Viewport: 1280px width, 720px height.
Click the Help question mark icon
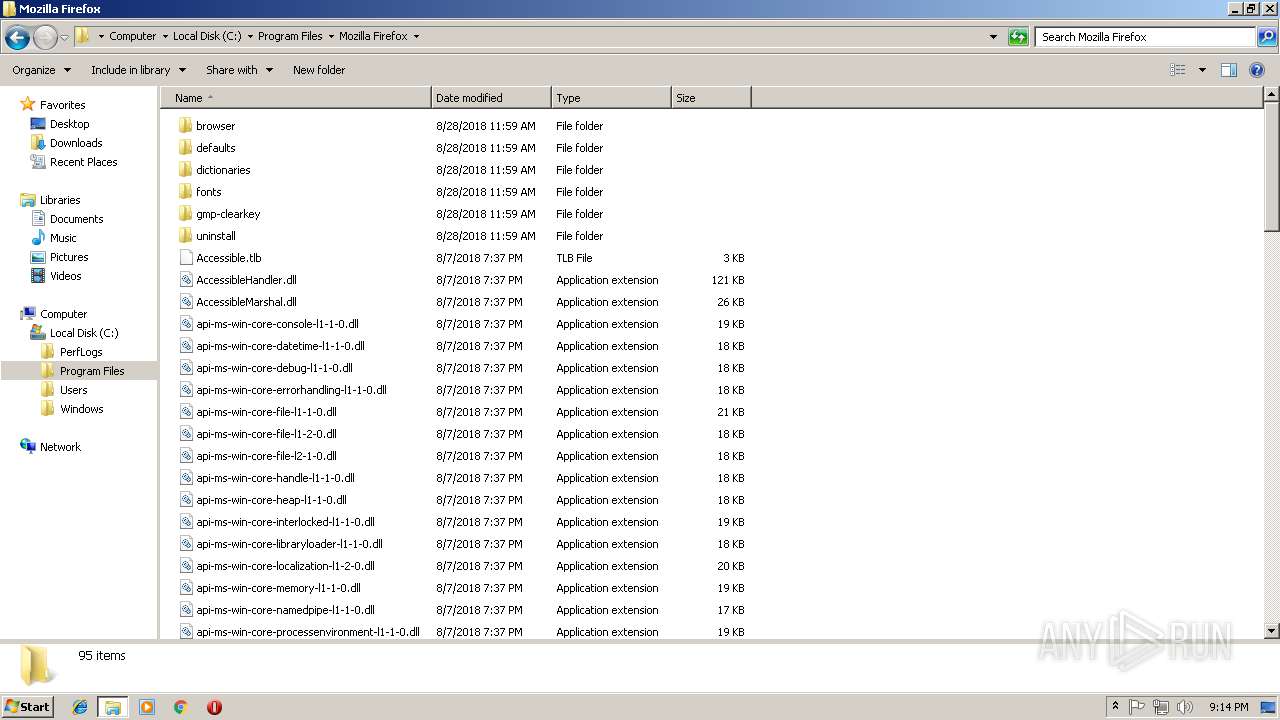click(1257, 70)
